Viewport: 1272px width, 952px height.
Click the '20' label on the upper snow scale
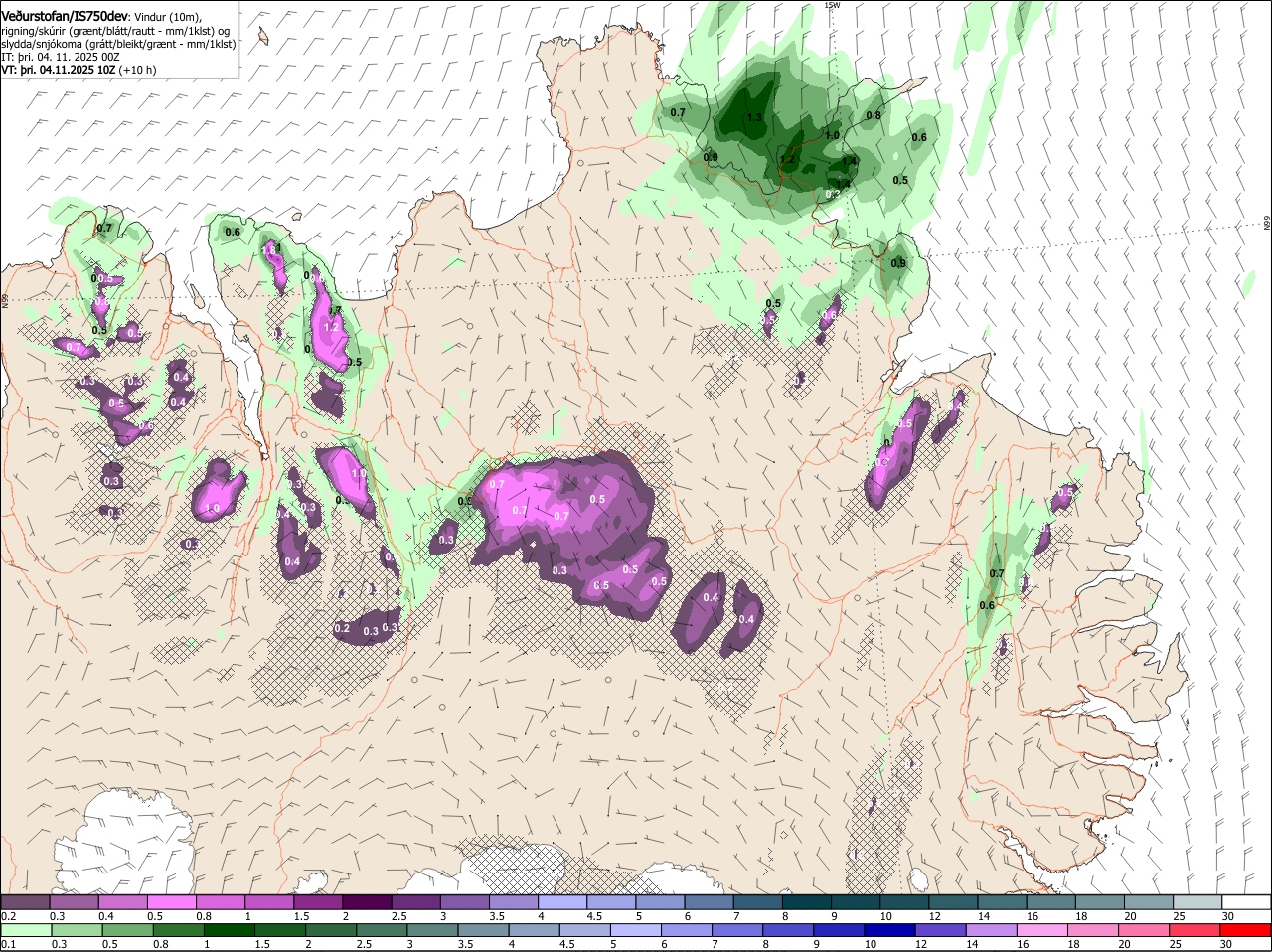[x=1130, y=916]
